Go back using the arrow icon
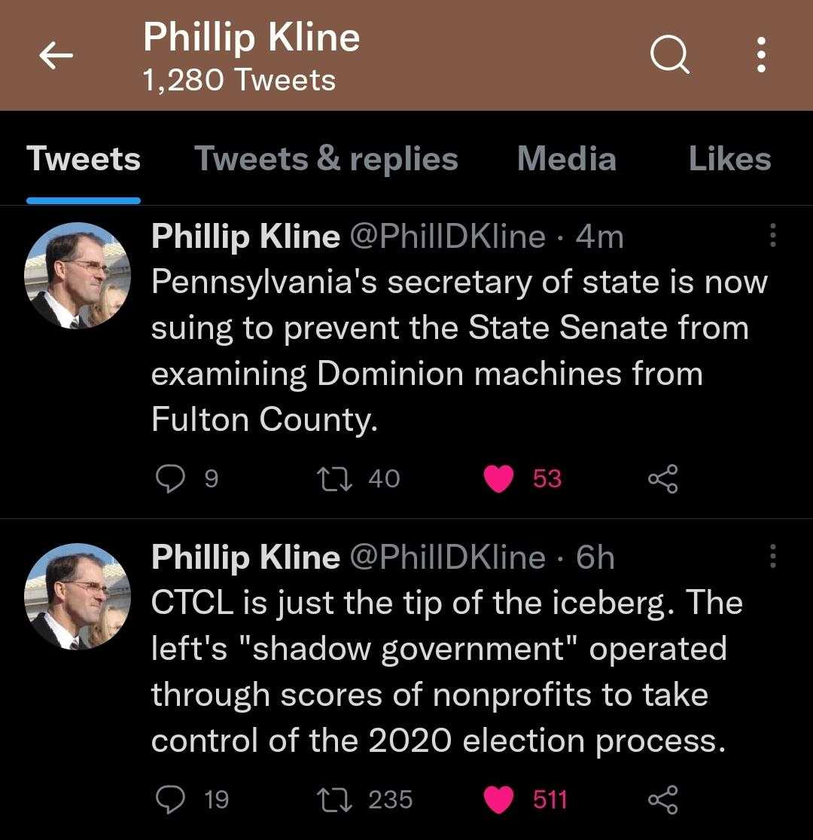813x840 pixels. (x=56, y=55)
